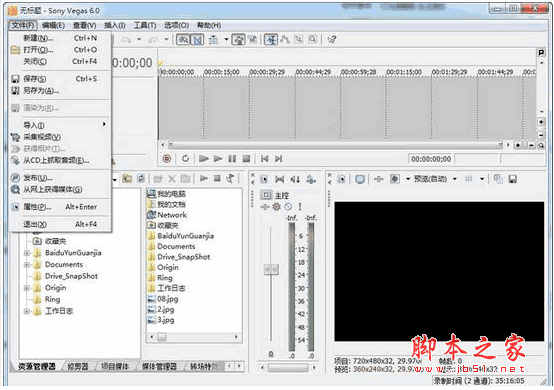554x390 pixels.
Task: Open Mixer properties icon
Action: click(x=264, y=179)
